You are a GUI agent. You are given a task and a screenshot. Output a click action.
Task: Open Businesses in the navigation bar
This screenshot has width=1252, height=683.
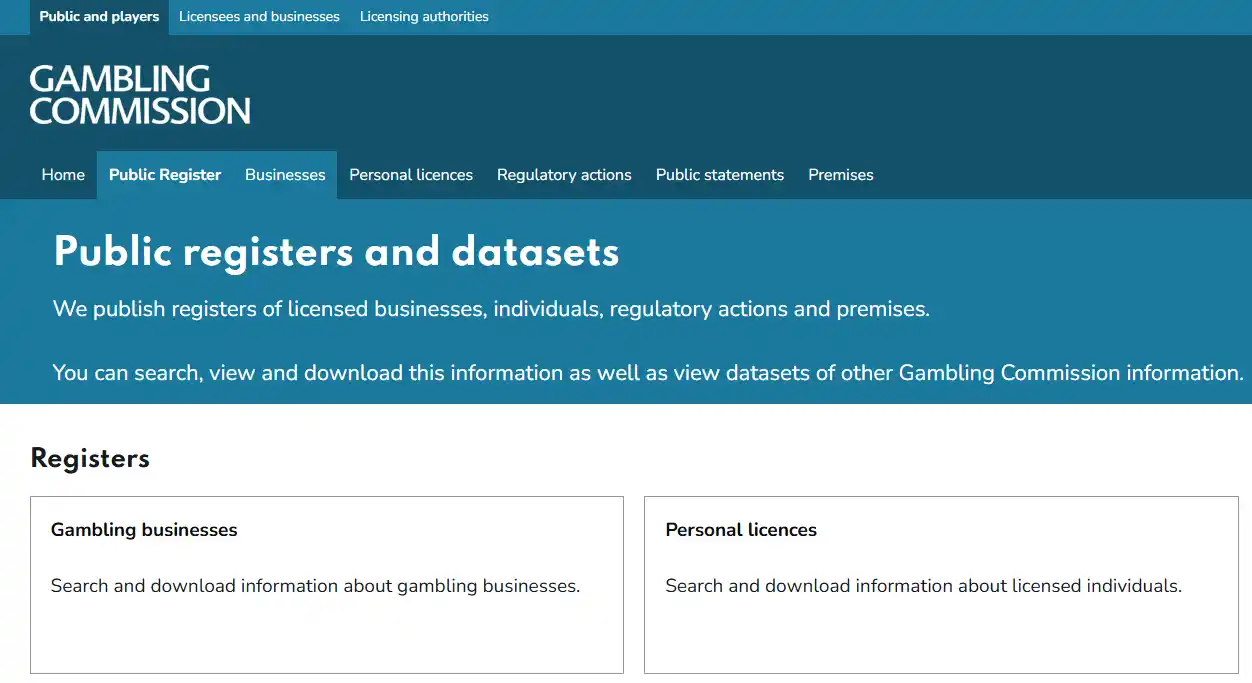click(x=285, y=175)
